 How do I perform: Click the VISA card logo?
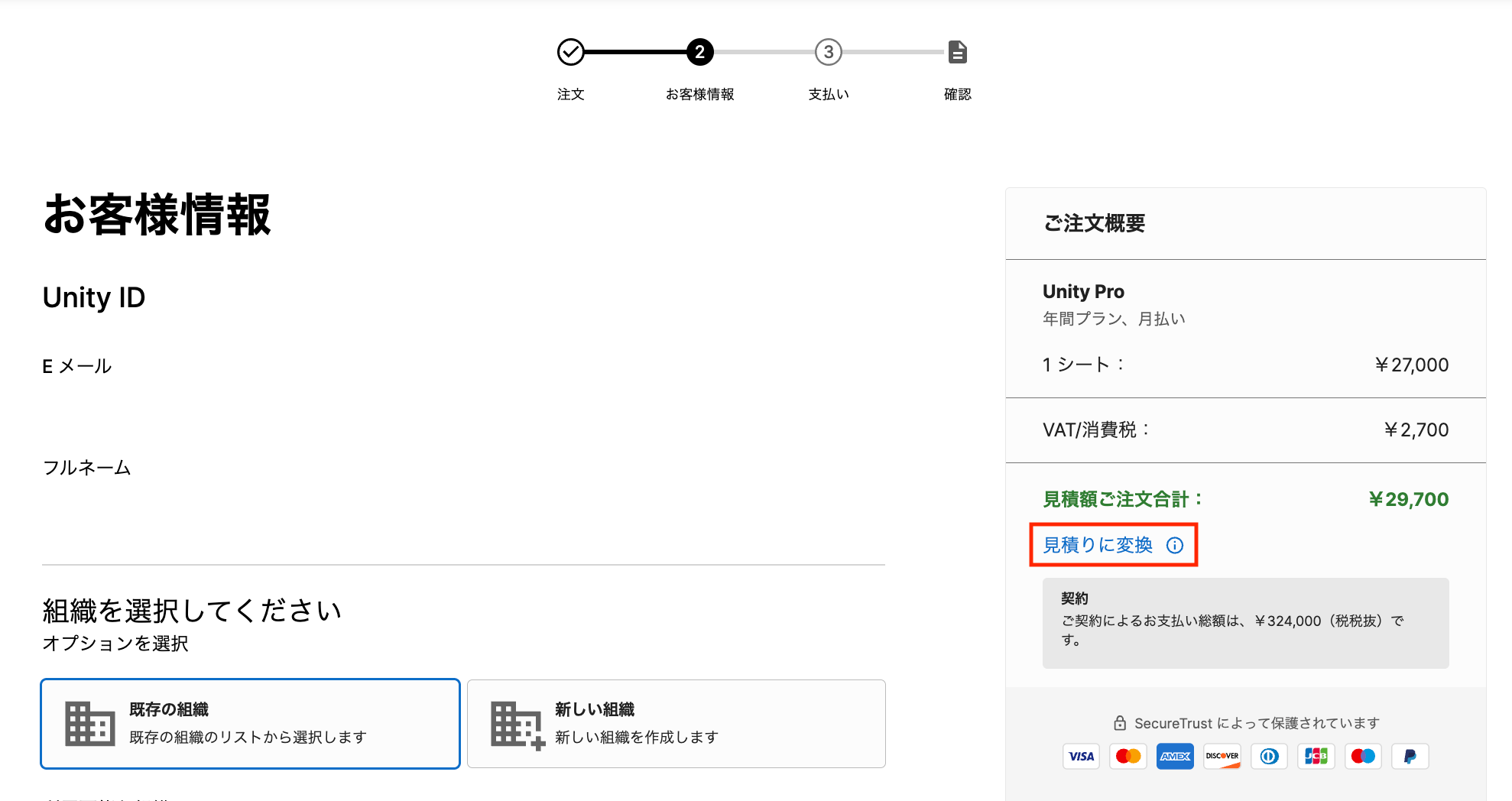tap(1081, 756)
